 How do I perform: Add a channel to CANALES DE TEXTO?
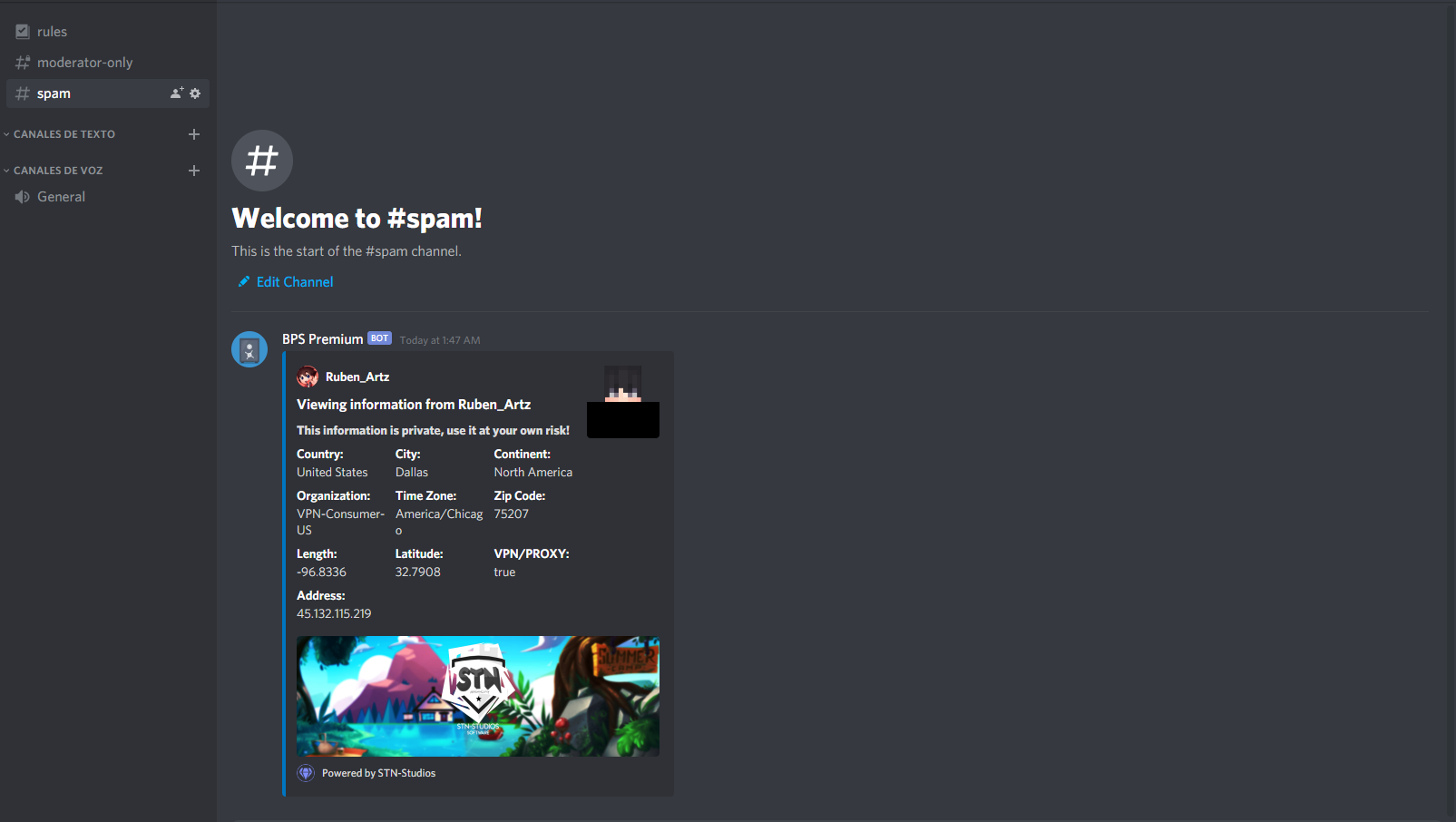click(194, 134)
